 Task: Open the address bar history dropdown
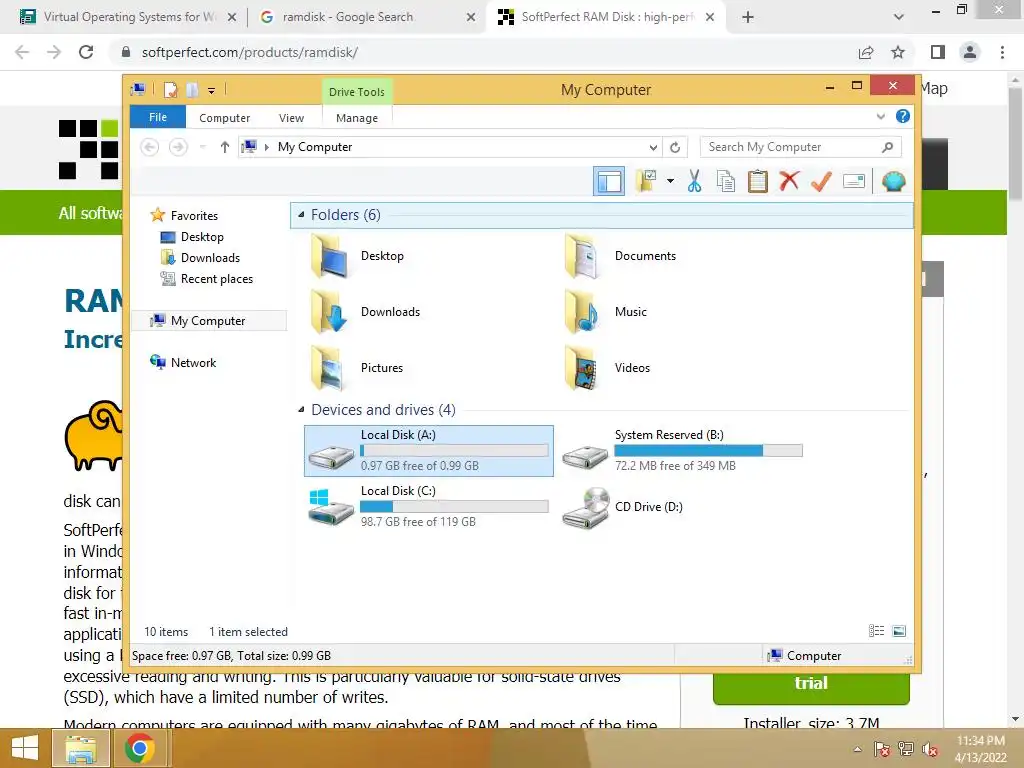pos(652,148)
